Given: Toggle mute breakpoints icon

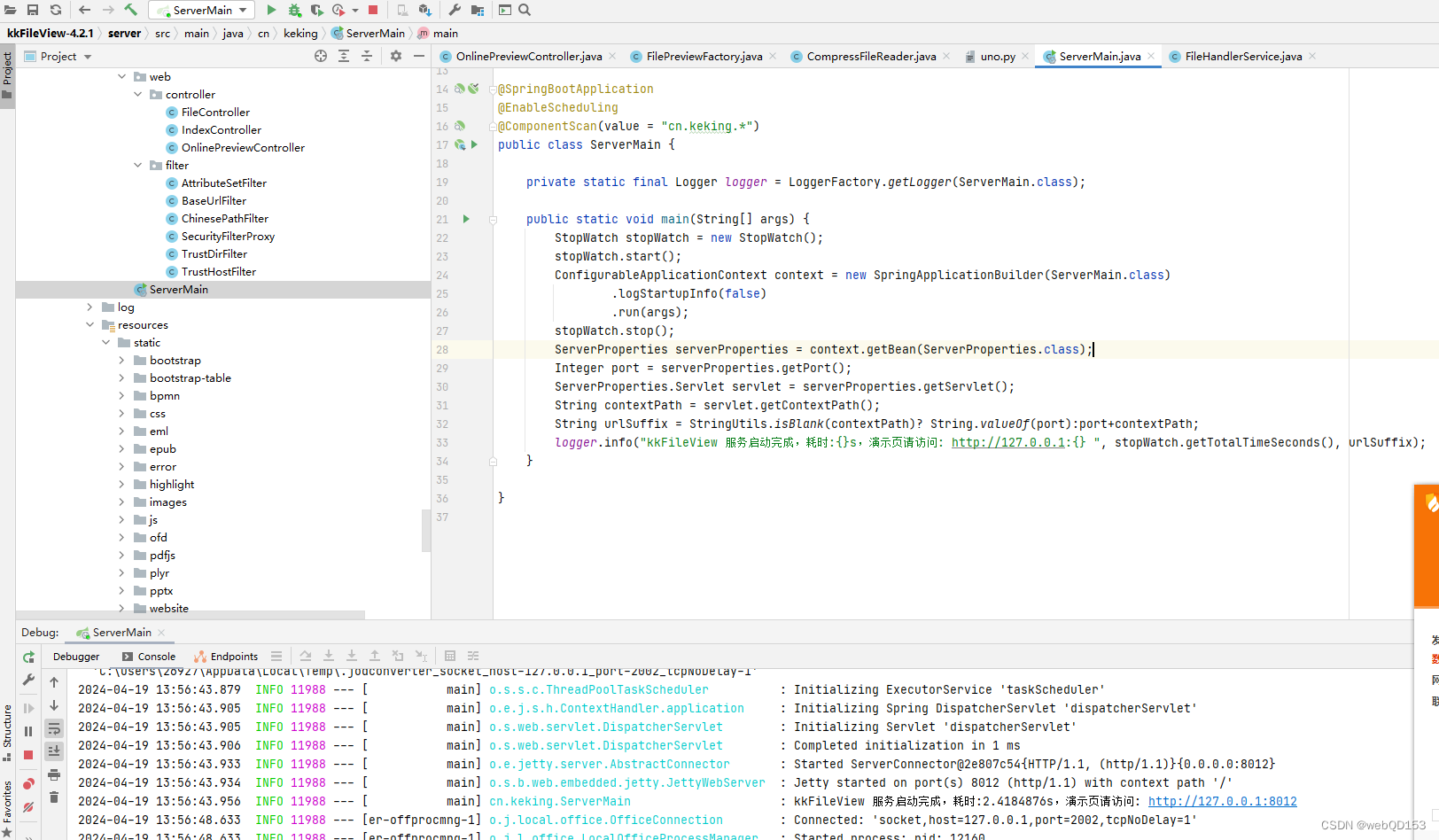Looking at the screenshot, I should tap(28, 807).
